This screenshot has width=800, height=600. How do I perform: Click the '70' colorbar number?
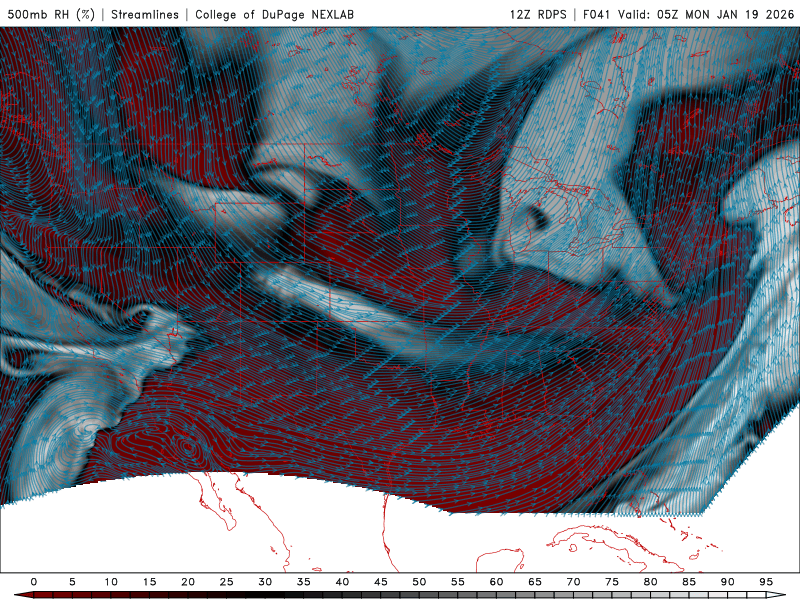click(x=573, y=582)
